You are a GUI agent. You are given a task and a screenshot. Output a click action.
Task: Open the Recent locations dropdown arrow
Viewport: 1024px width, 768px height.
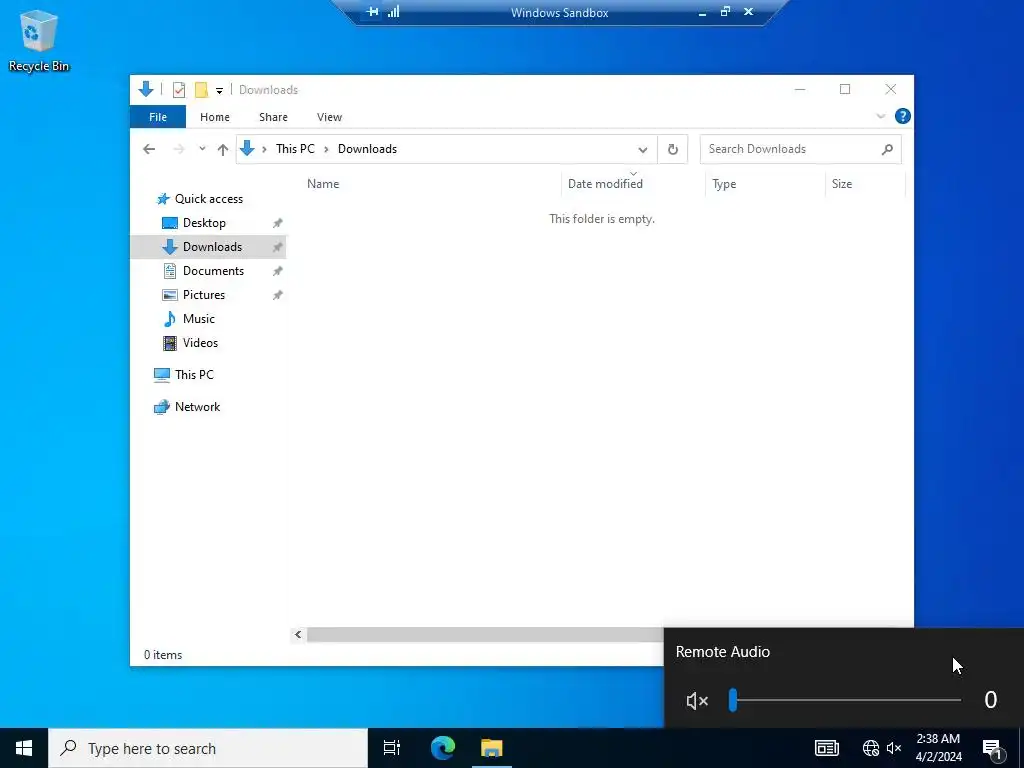[202, 149]
